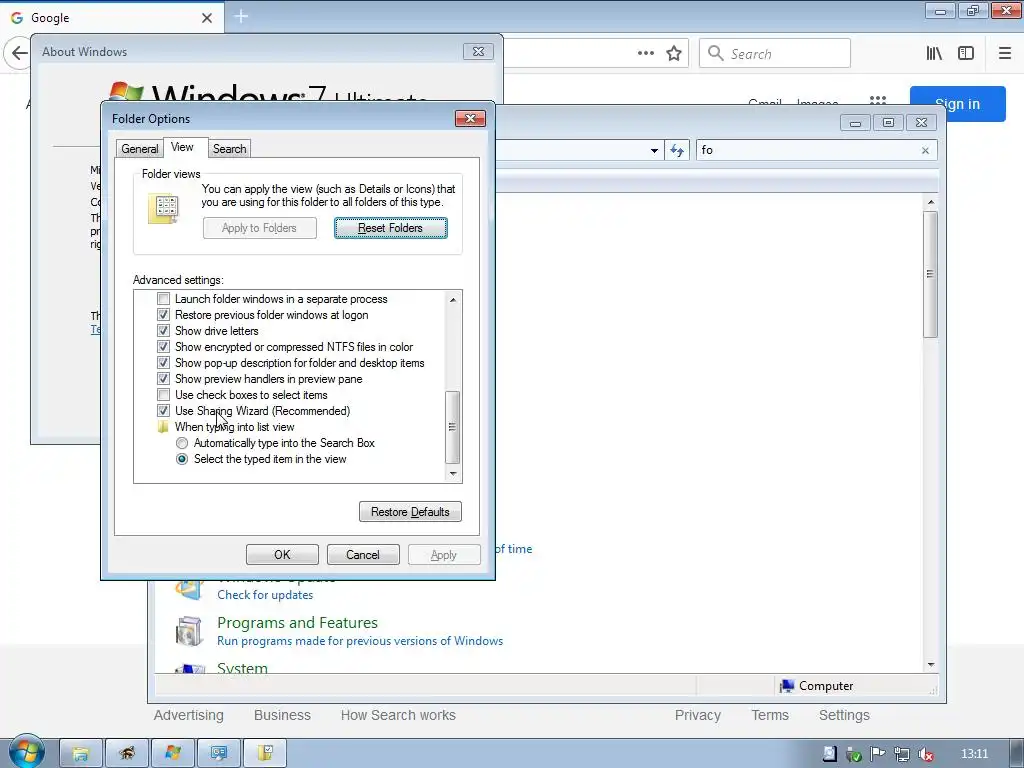Click the Control Panel taskbar button
The width and height of the screenshot is (1024, 768).
point(219,753)
